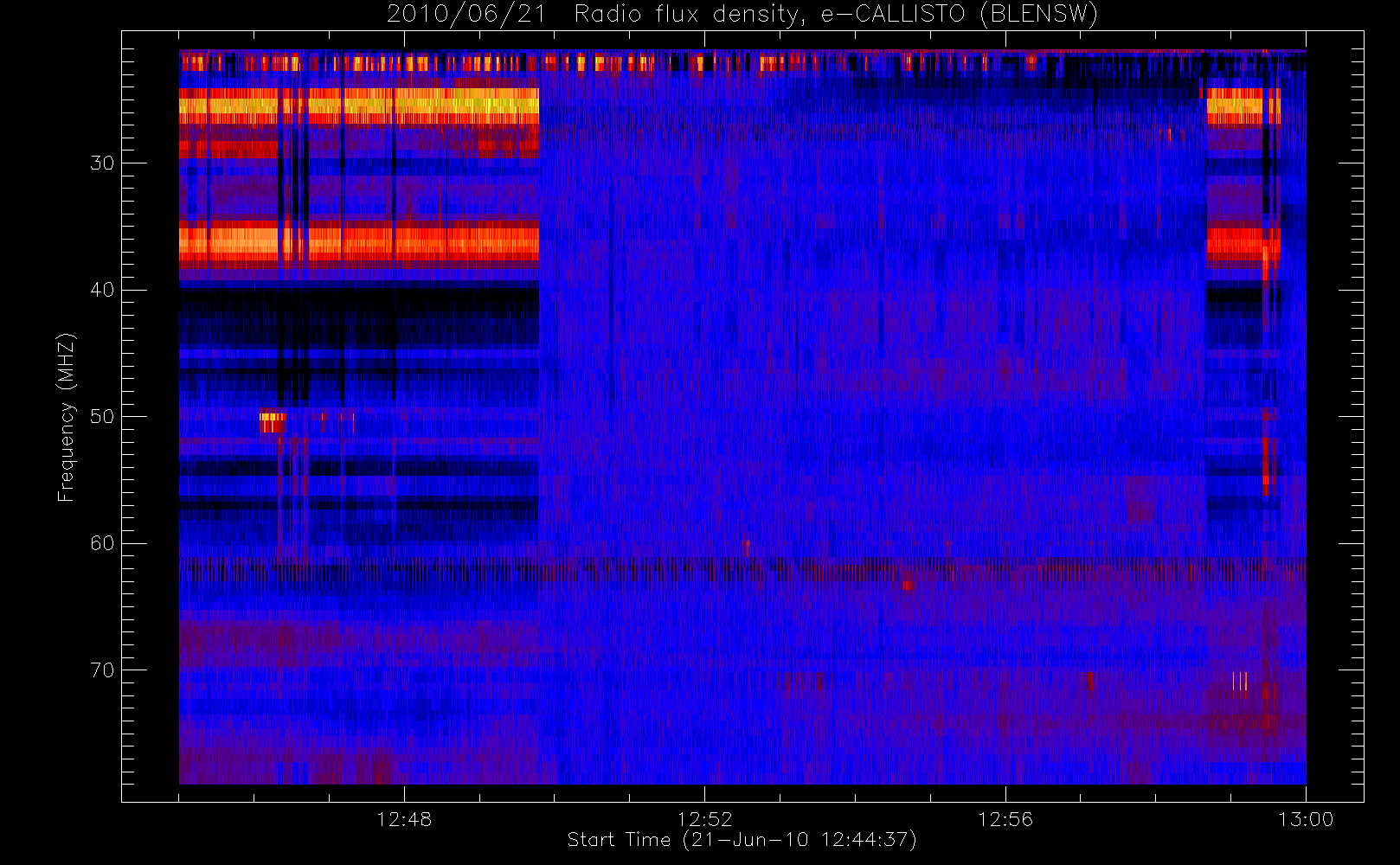Click the three white vertical lines near 70 MHz
The height and width of the screenshot is (865, 1400).
click(1240, 682)
